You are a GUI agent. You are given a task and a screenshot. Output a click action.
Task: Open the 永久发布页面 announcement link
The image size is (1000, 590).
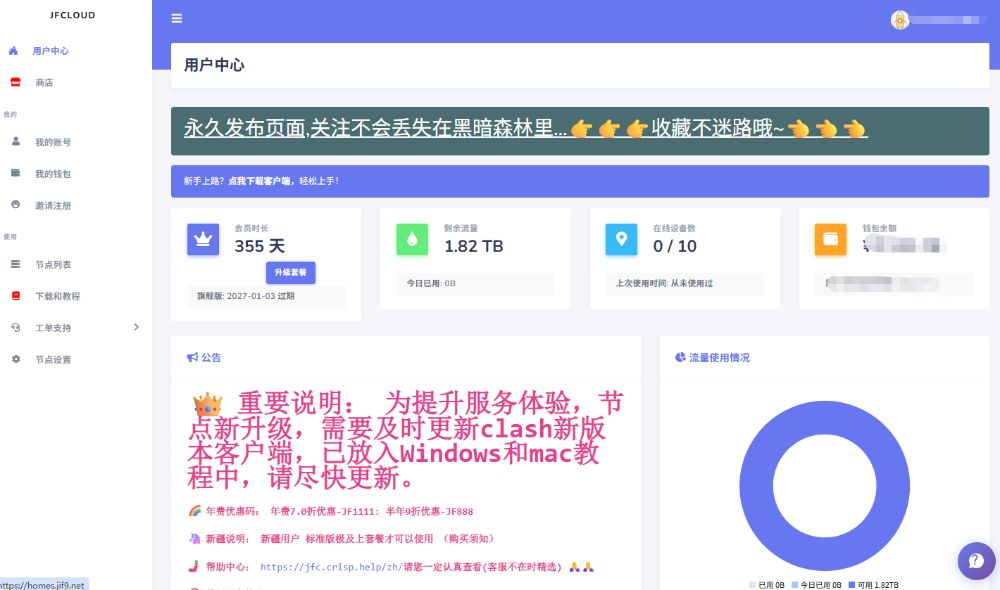pos(500,129)
